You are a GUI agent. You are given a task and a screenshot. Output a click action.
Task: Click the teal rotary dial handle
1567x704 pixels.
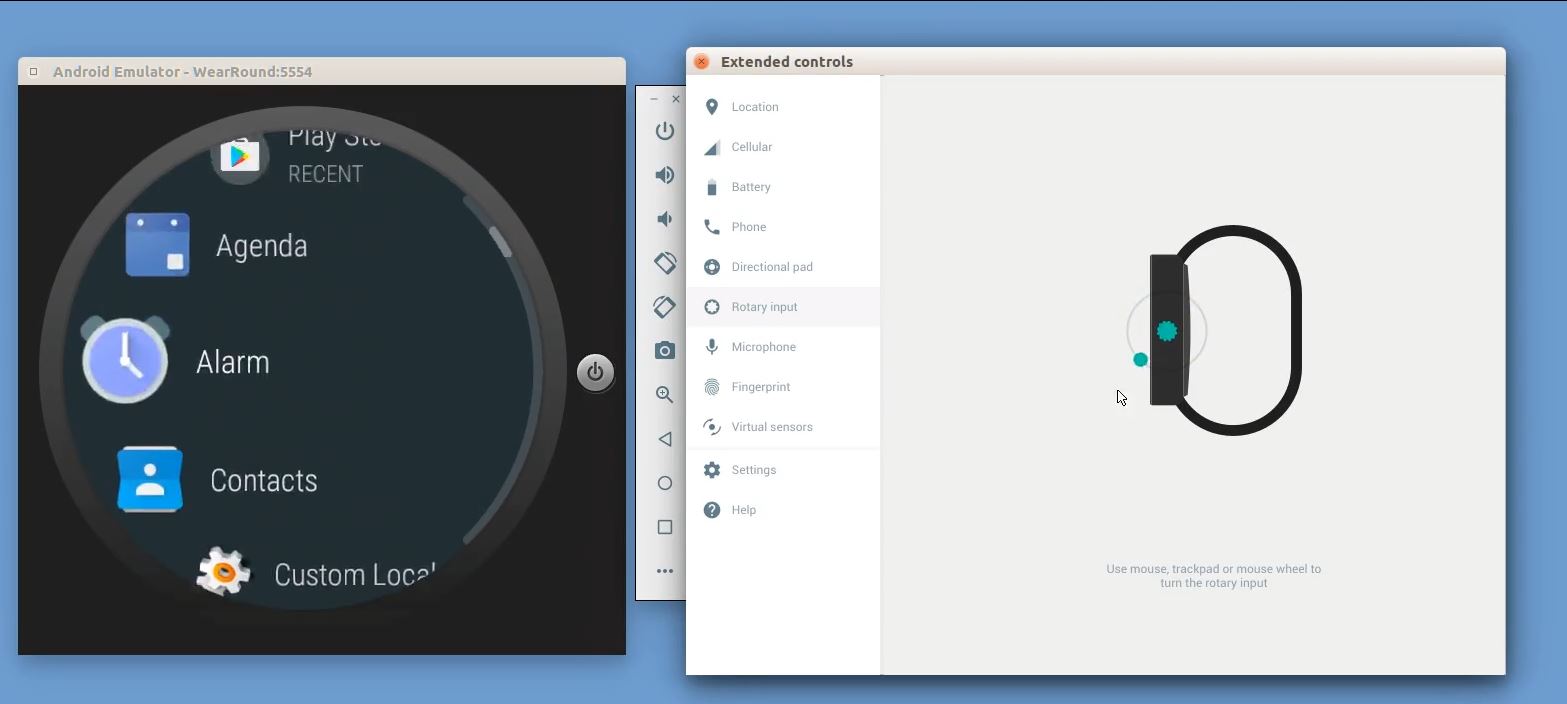1140,359
